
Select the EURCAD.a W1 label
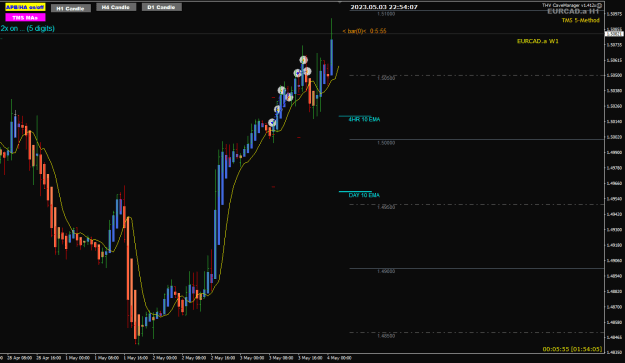pyautogui.click(x=537, y=41)
